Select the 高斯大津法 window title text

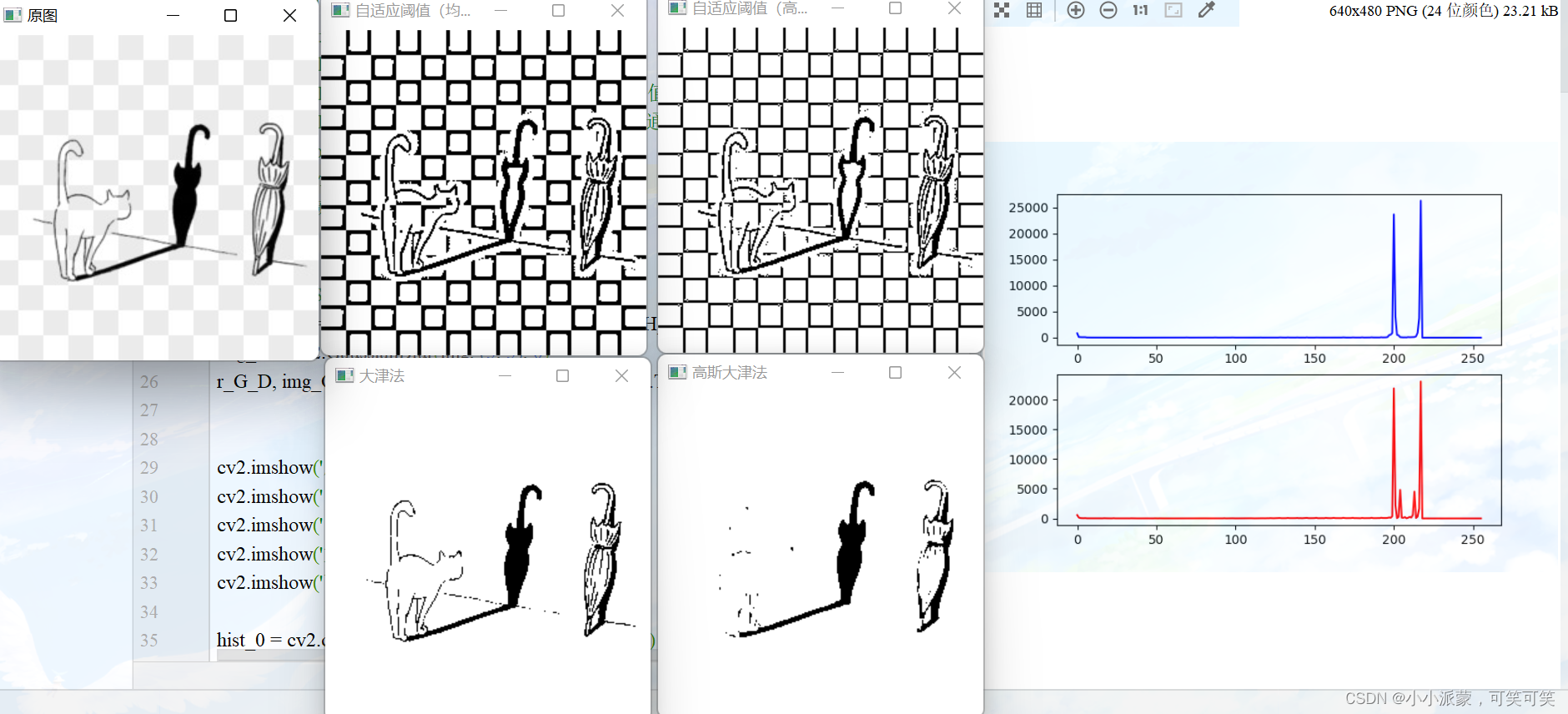[730, 372]
